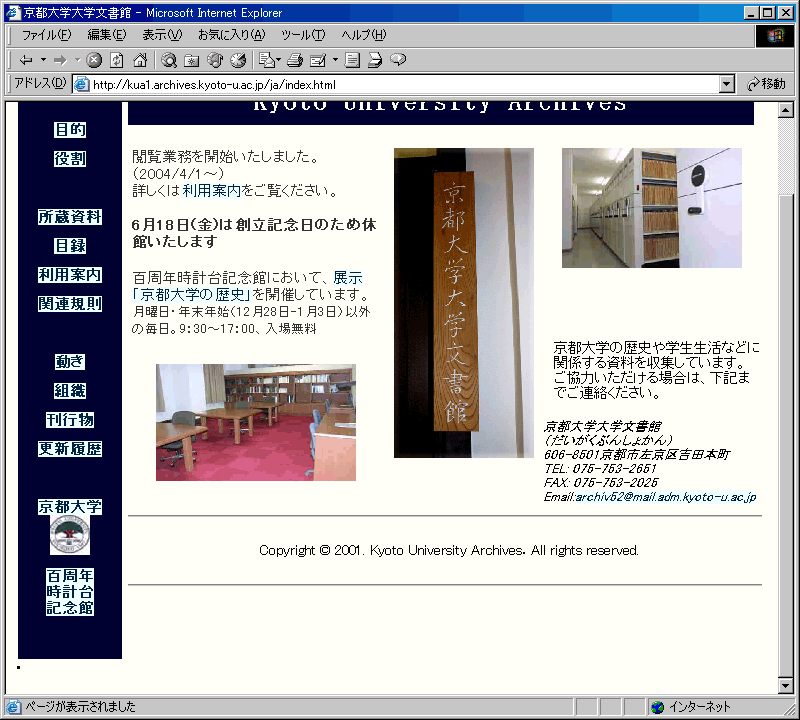Launch Messenger speech-bubble toolbar icon
Viewport: 800px width, 720px height.
[x=398, y=60]
